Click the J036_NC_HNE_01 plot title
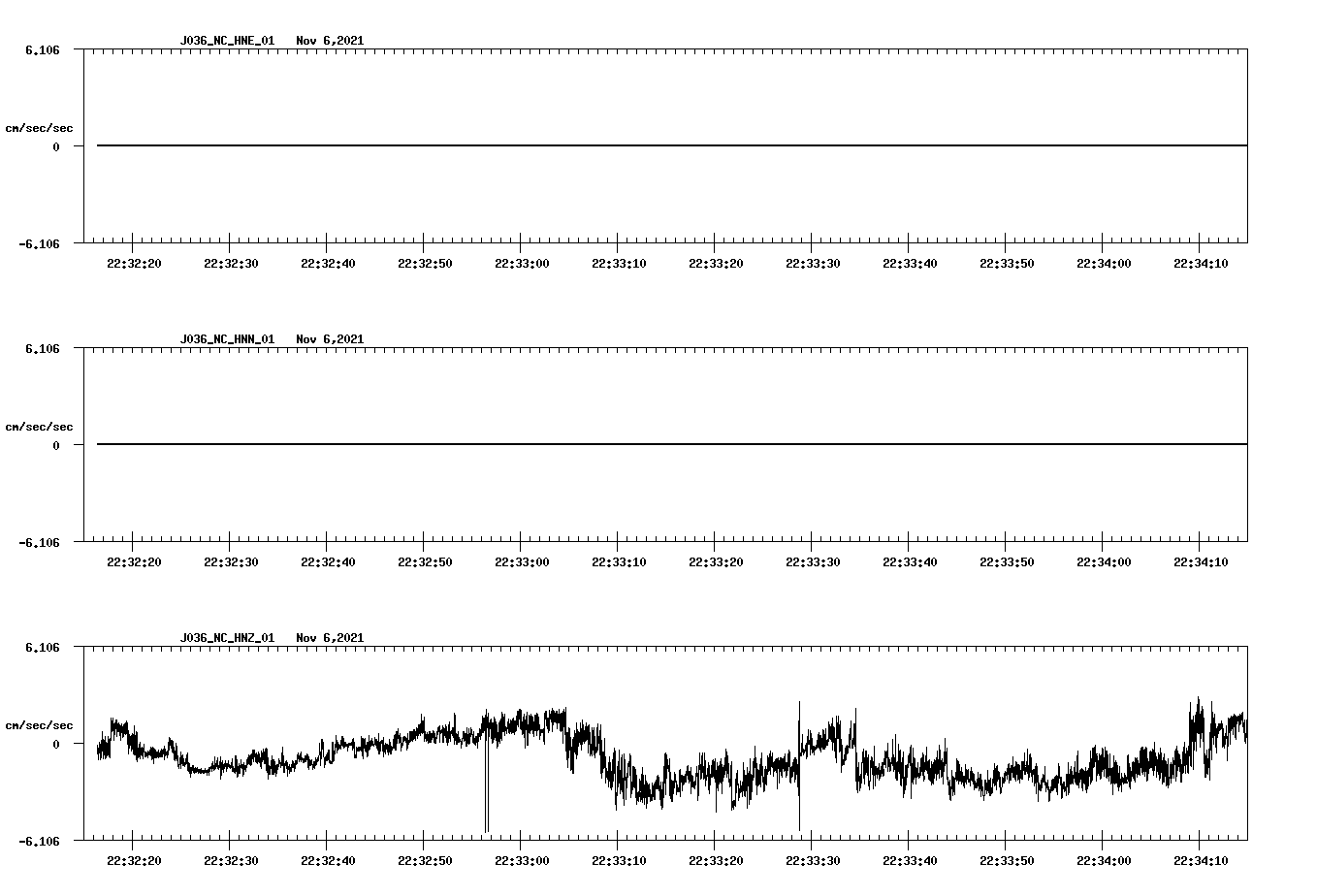This screenshot has width=1317, height=896. (227, 41)
